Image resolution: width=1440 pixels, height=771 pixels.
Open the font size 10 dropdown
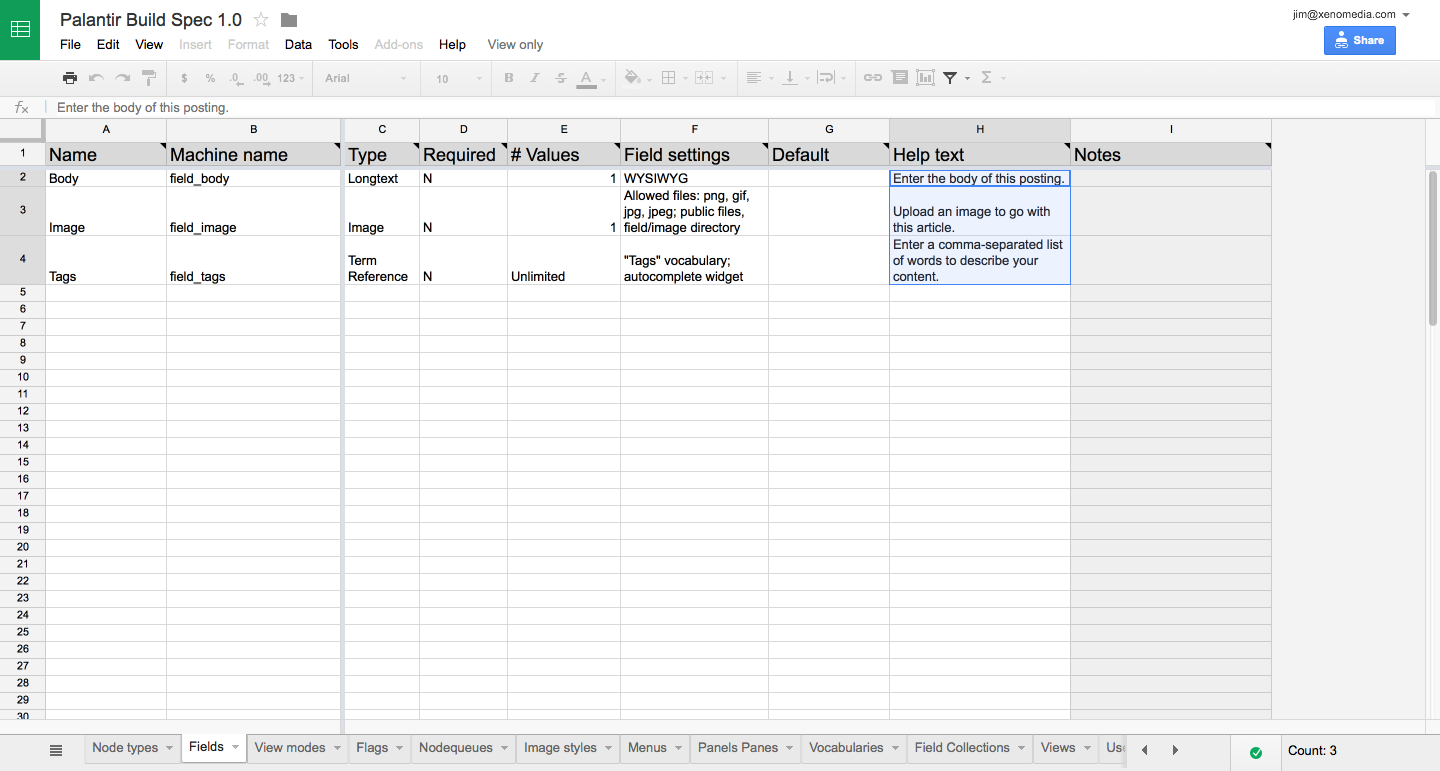(458, 78)
